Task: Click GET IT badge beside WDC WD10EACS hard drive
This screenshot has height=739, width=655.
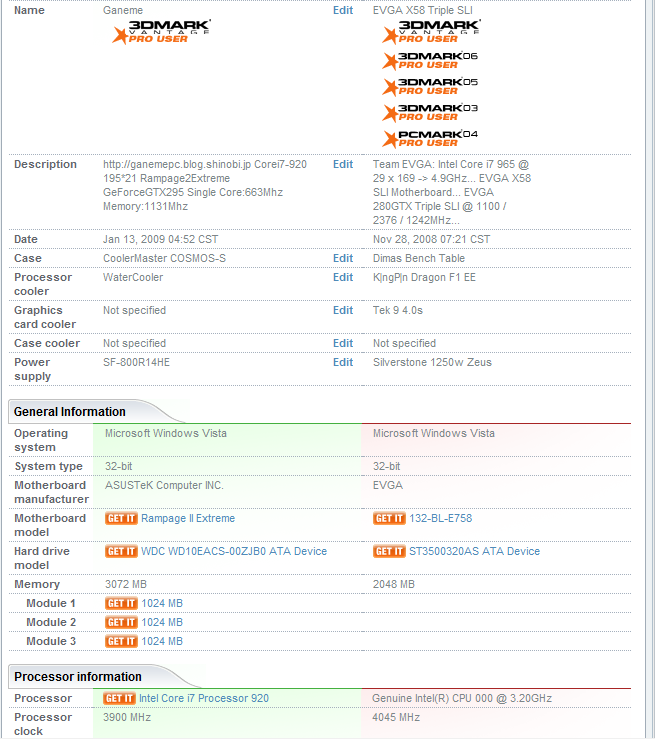Action: (x=121, y=551)
